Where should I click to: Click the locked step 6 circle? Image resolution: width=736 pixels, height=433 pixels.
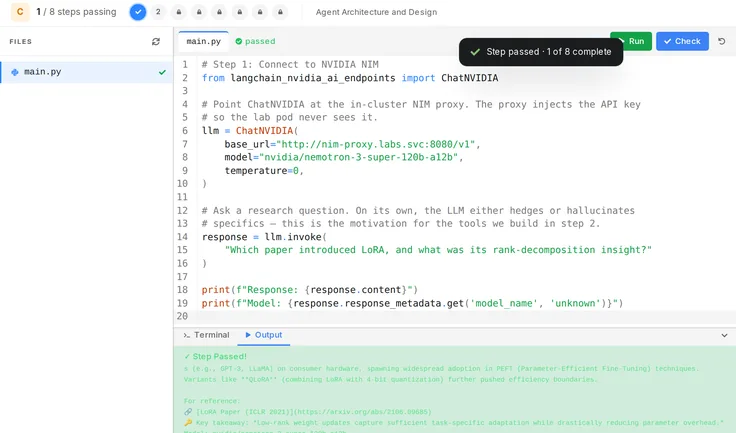click(240, 12)
